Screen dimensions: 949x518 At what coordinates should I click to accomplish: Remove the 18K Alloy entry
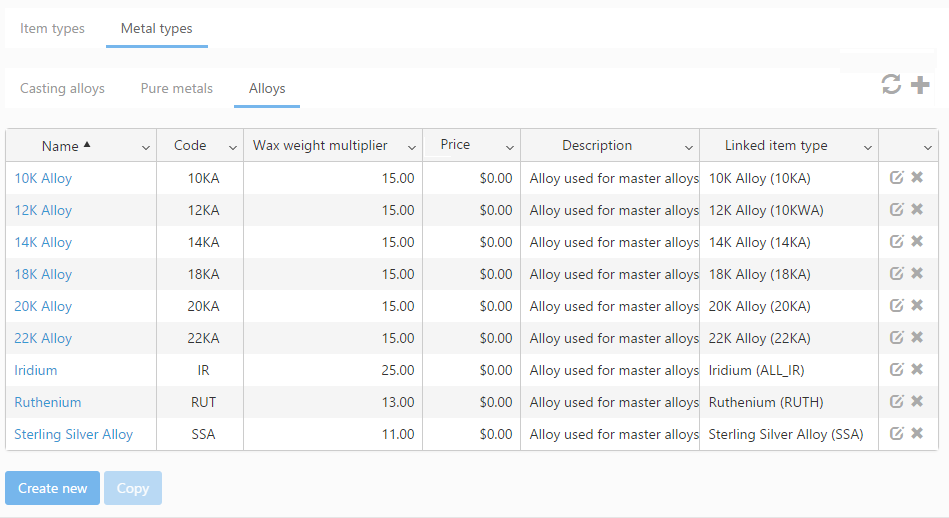point(917,274)
